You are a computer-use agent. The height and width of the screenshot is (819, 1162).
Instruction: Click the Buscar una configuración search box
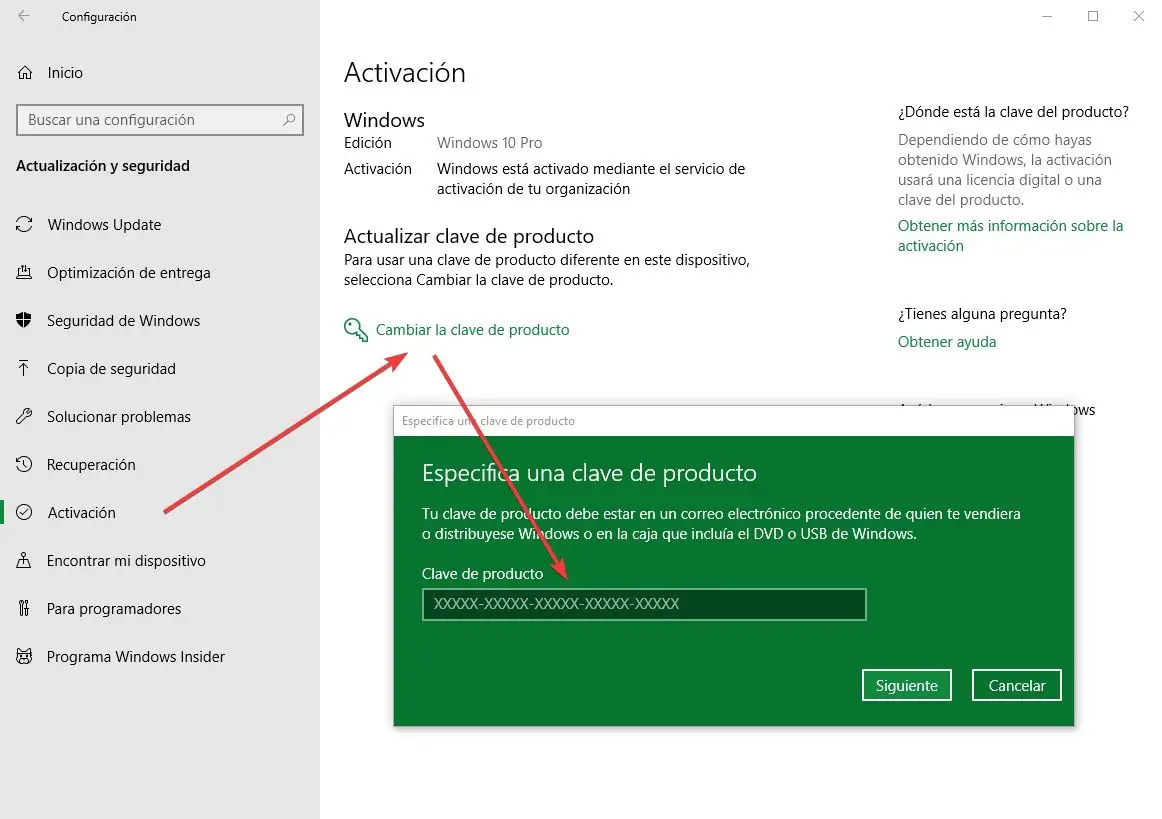(159, 120)
